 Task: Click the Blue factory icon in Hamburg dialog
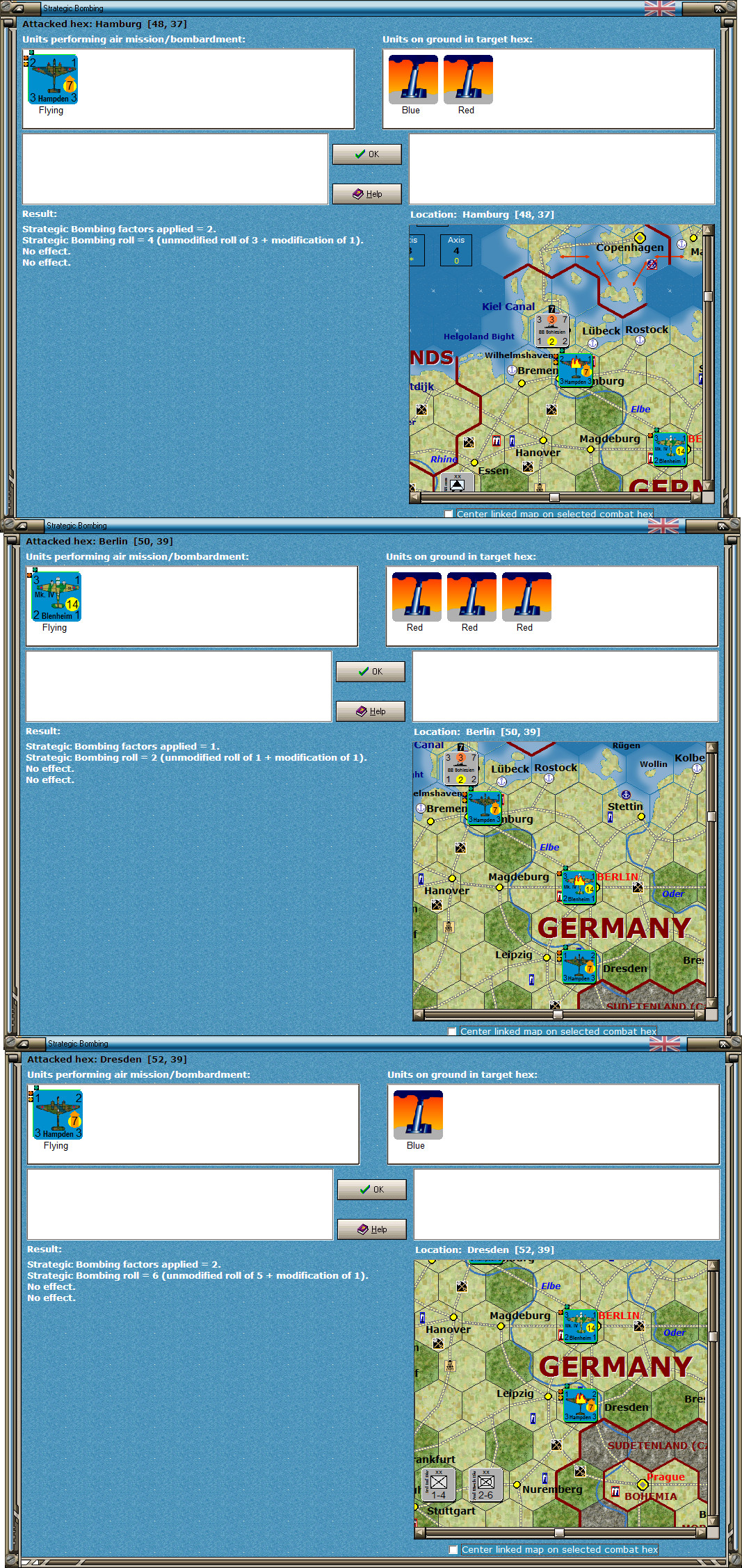tap(413, 80)
